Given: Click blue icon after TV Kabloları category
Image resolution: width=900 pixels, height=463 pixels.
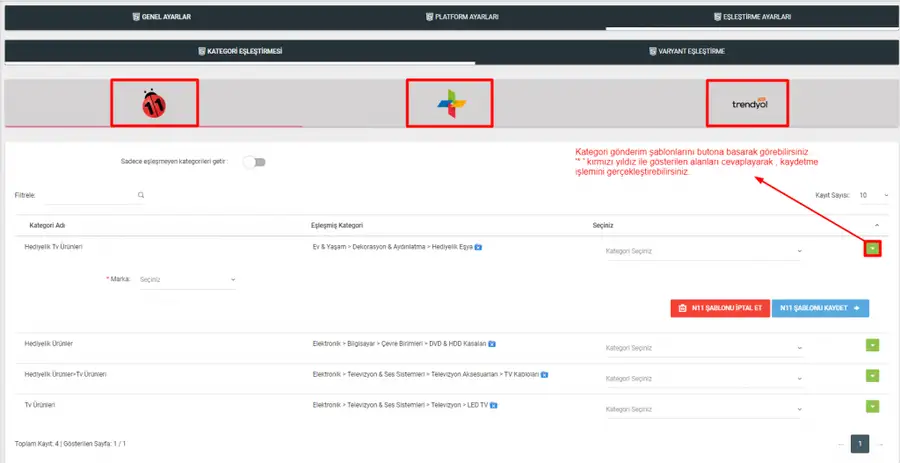Looking at the screenshot, I should 544,375.
